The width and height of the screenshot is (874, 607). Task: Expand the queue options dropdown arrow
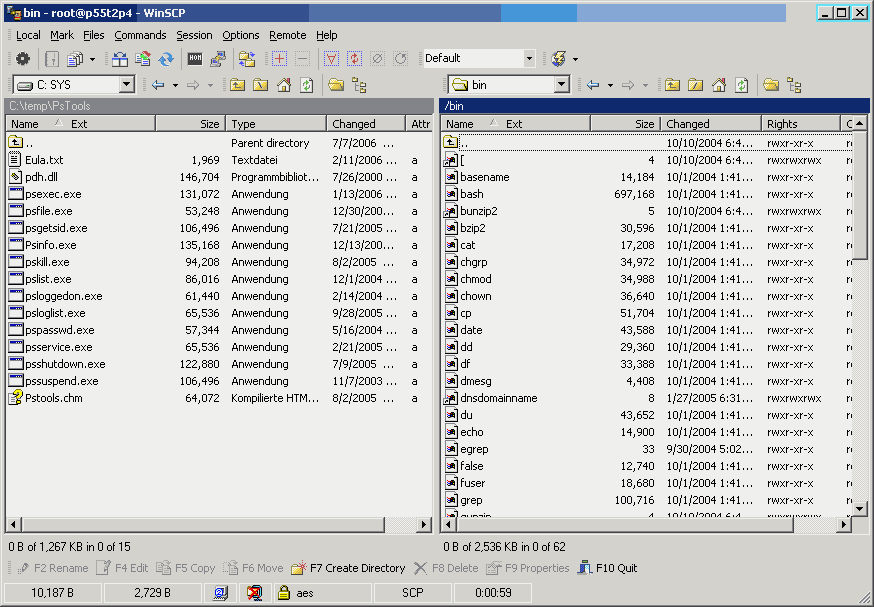pyautogui.click(x=93, y=59)
